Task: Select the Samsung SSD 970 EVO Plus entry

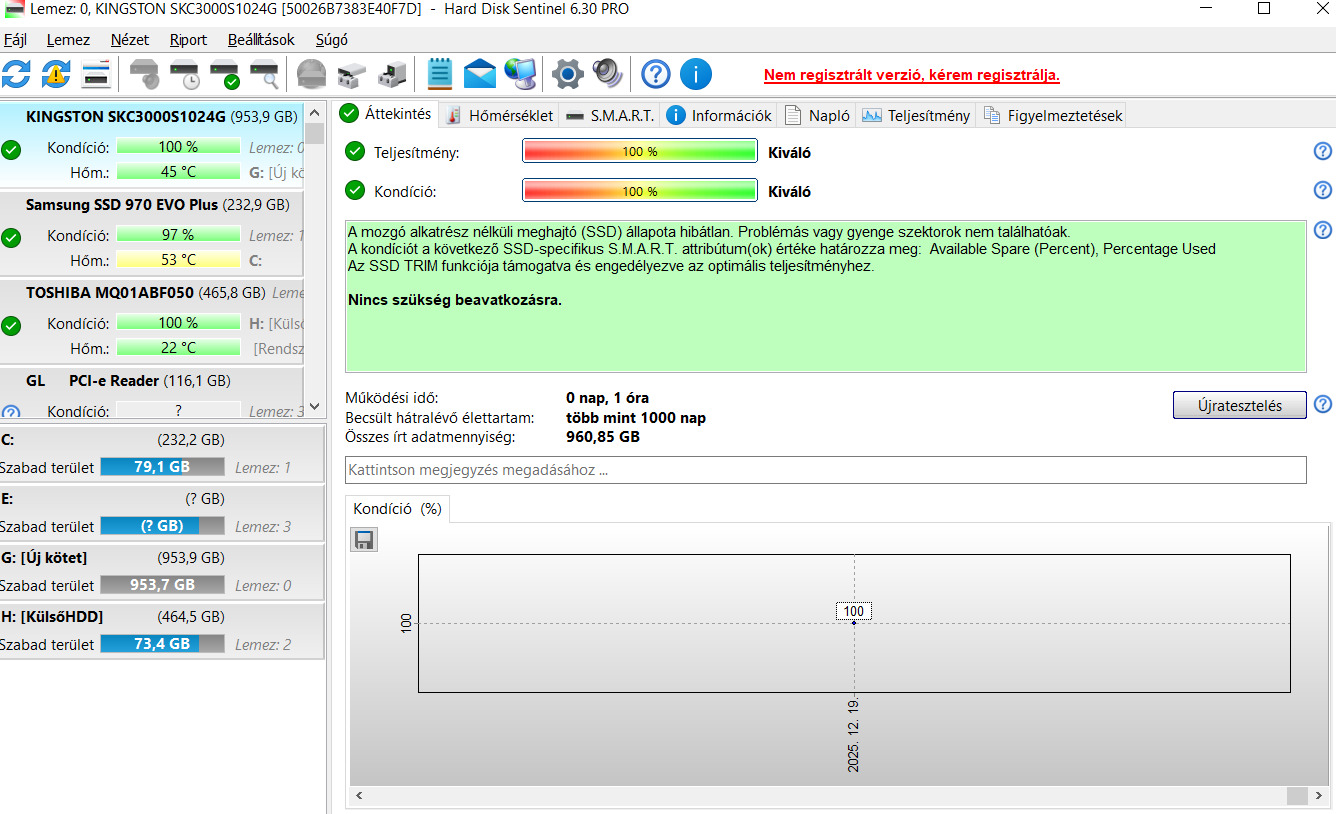Action: pos(152,234)
